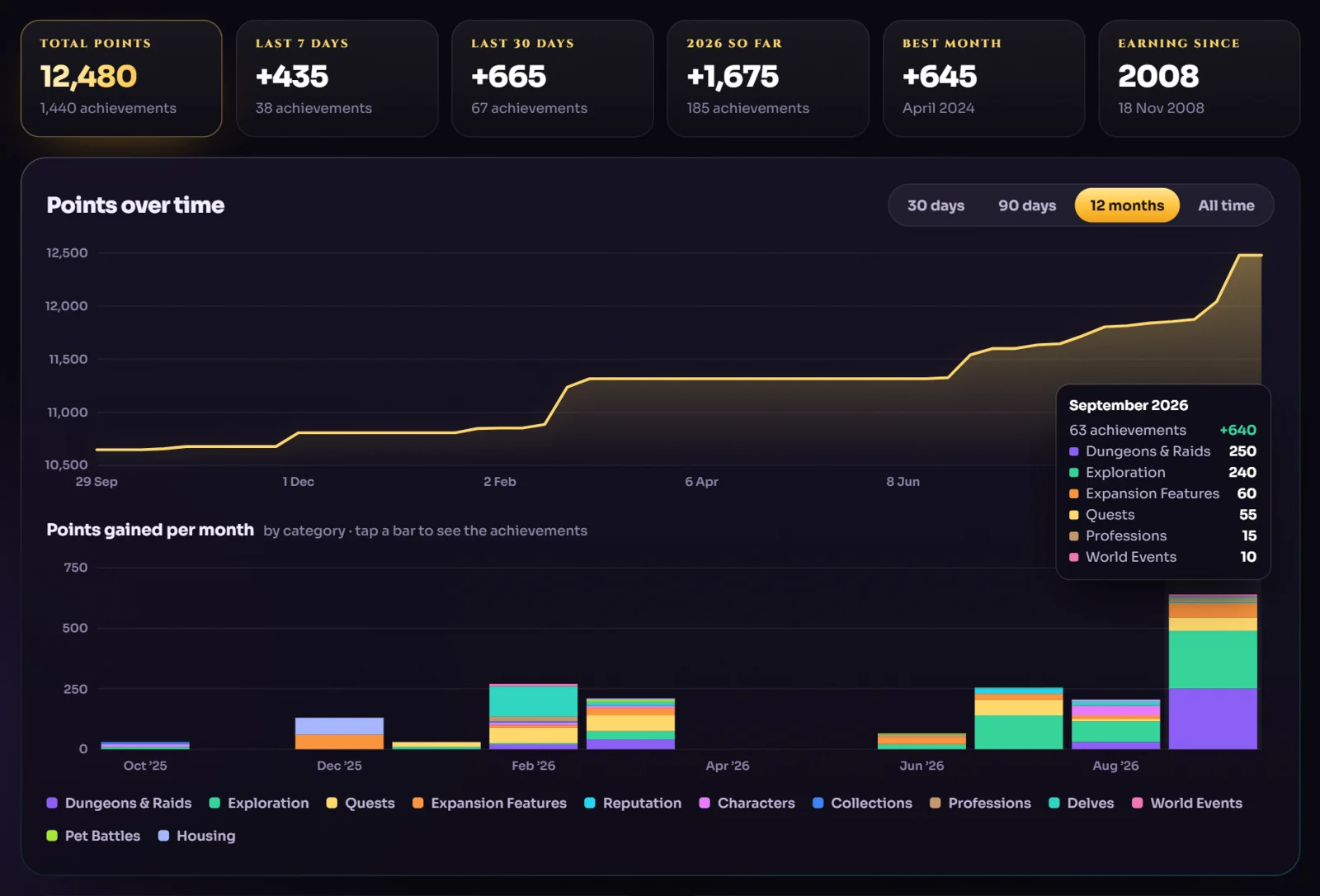This screenshot has height=896, width=1320.
Task: Select the September 2026 tallest bar
Action: click(x=1213, y=672)
